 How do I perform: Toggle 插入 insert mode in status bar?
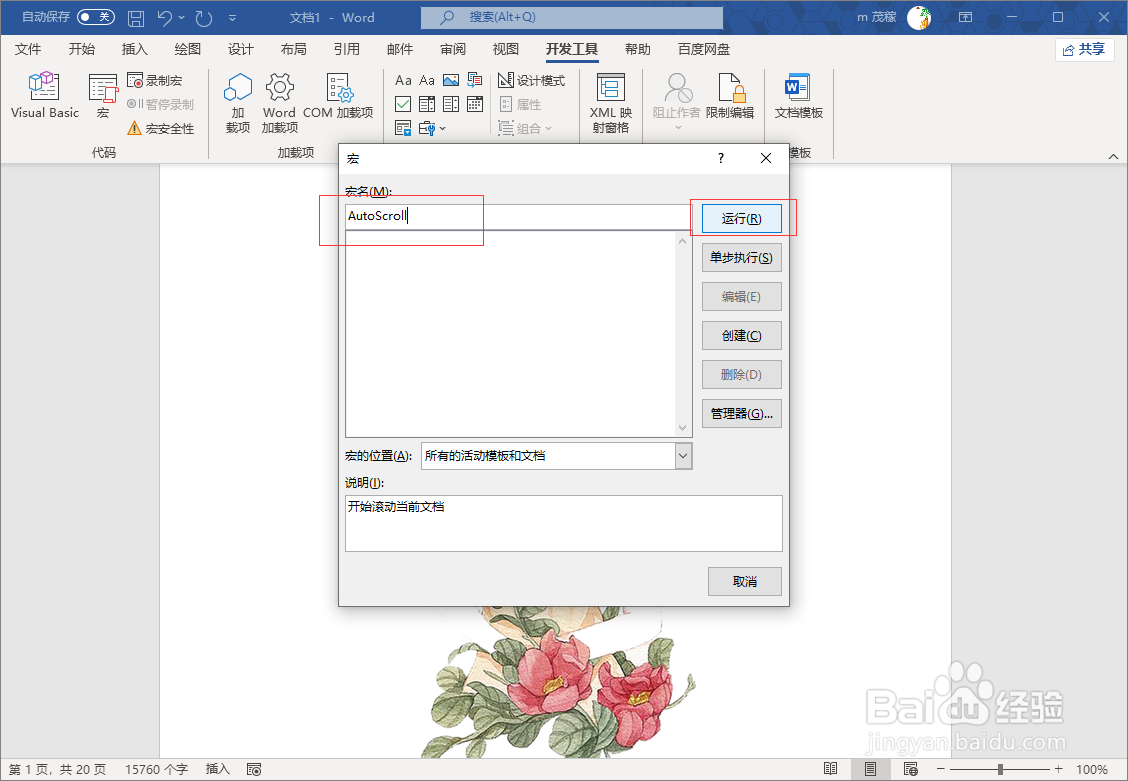tap(217, 769)
